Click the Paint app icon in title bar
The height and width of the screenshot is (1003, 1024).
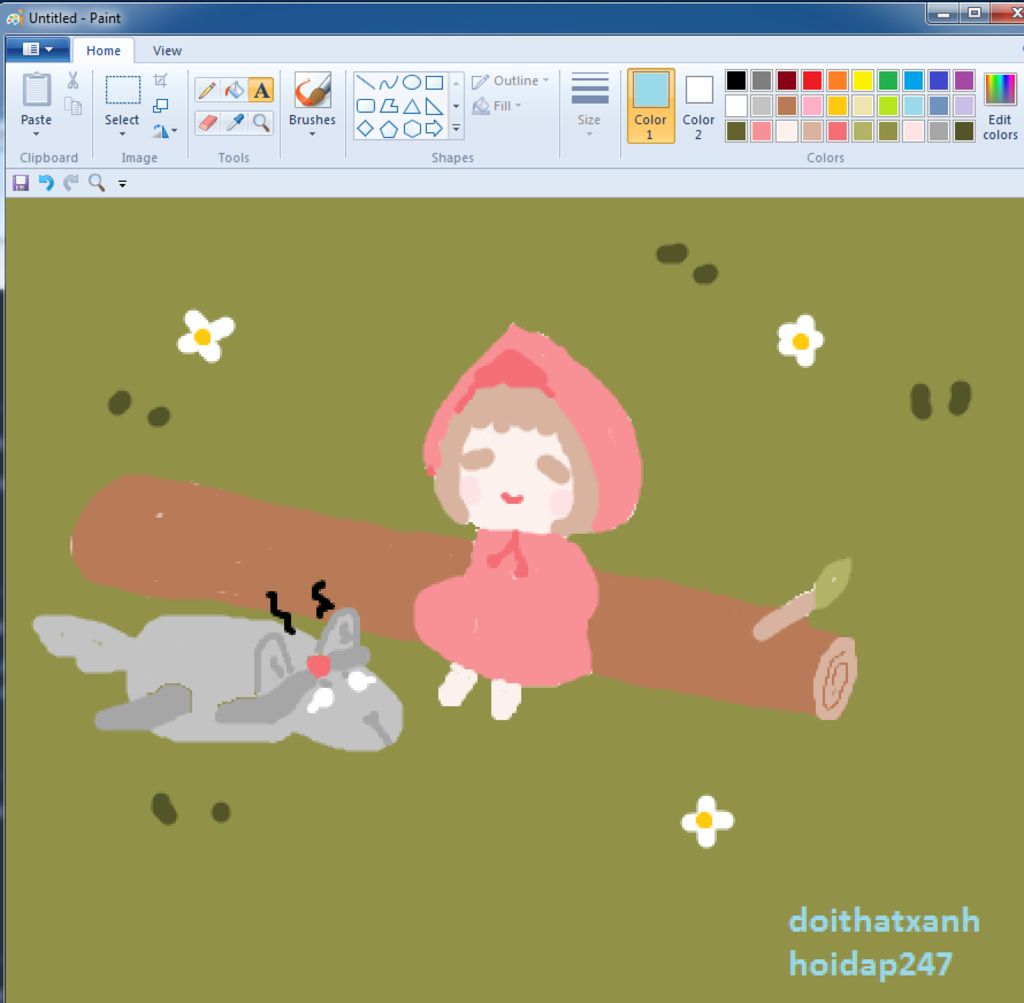point(14,18)
